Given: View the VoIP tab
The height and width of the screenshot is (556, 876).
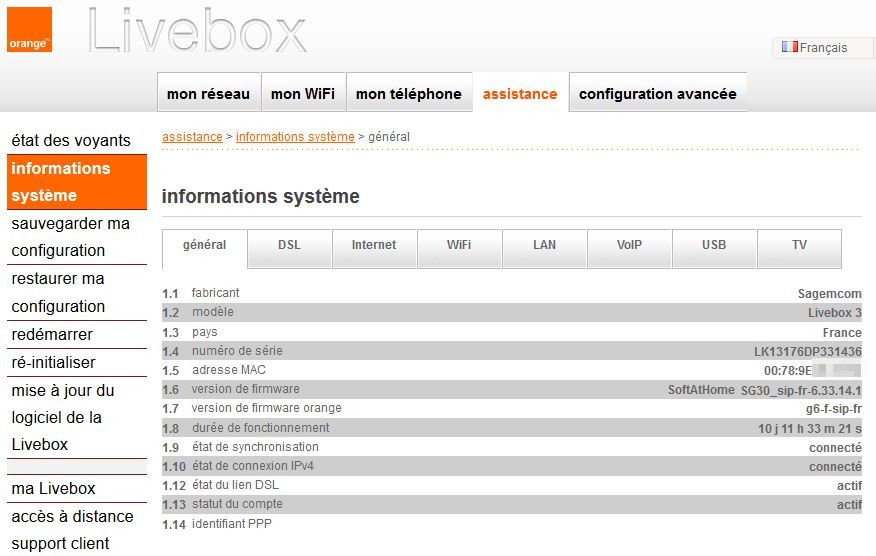Looking at the screenshot, I should (x=629, y=246).
